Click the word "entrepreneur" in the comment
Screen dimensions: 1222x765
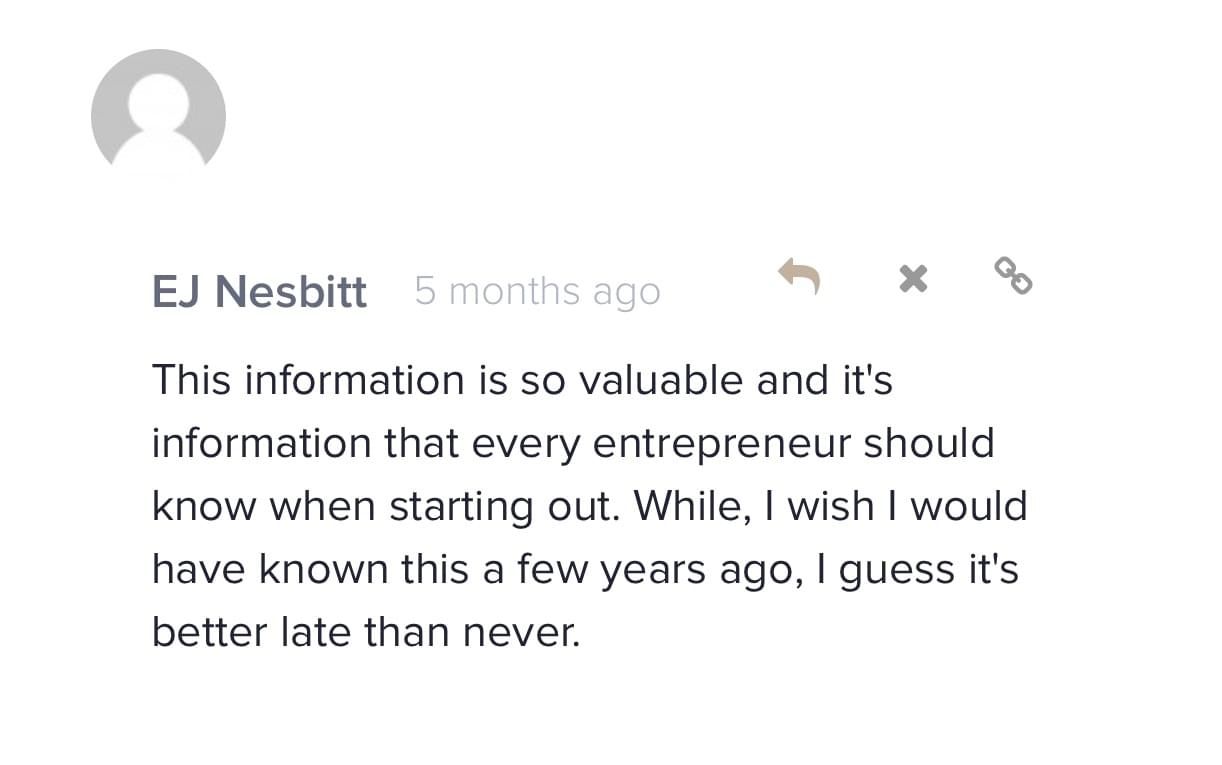tap(722, 443)
